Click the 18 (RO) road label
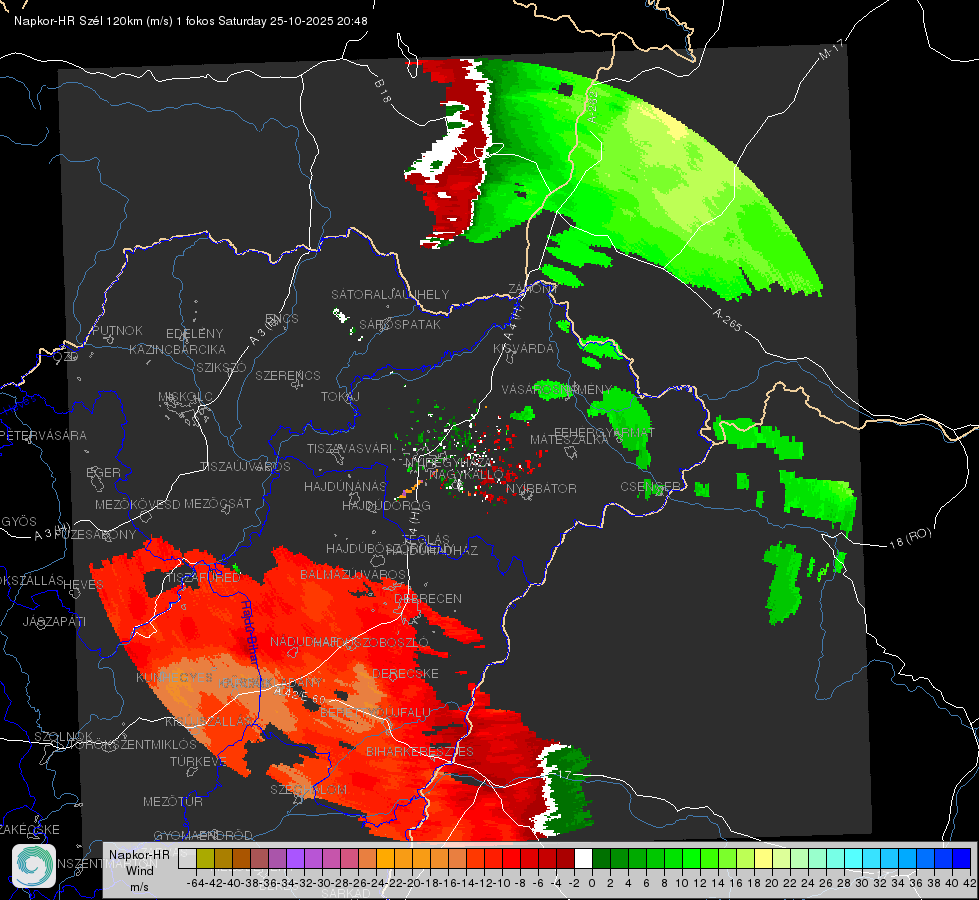 pyautogui.click(x=910, y=538)
